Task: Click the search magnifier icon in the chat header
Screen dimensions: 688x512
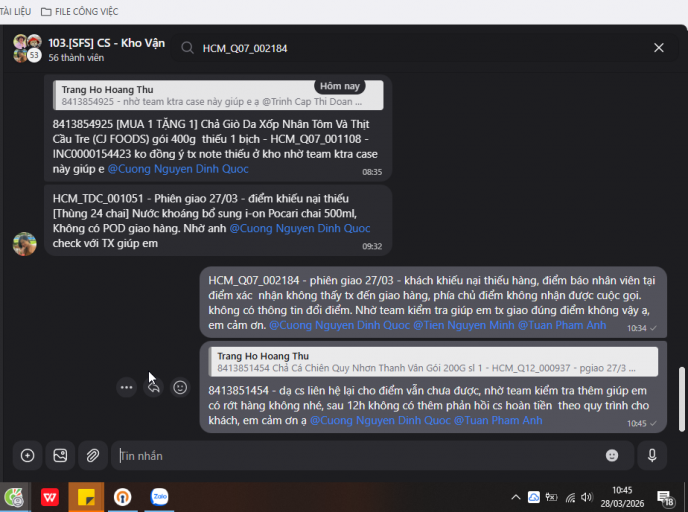Action: 187,48
